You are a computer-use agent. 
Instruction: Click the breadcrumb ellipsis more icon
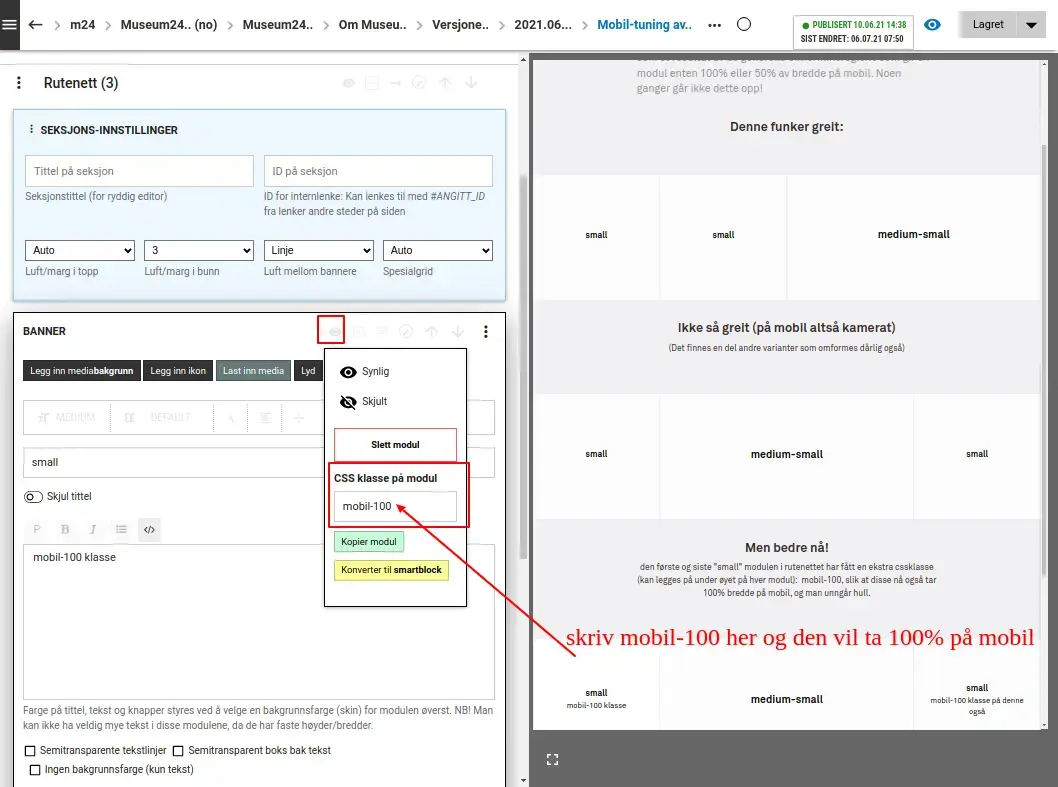[714, 24]
